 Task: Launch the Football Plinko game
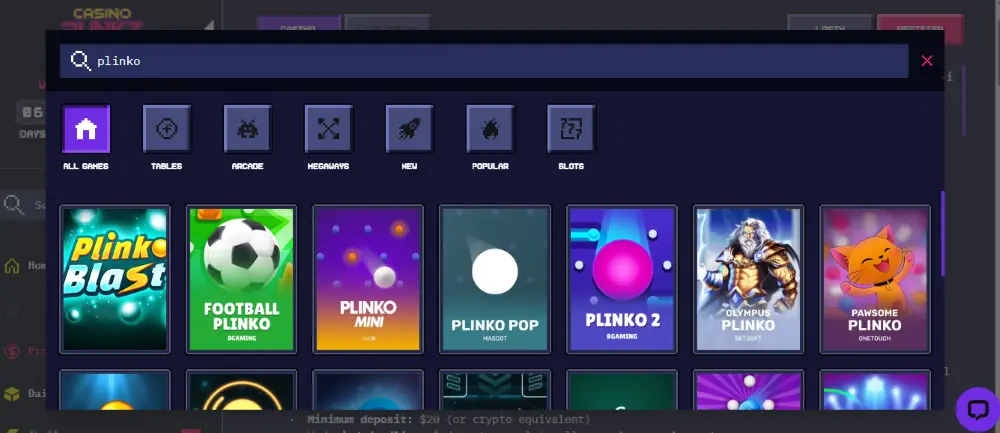point(242,279)
